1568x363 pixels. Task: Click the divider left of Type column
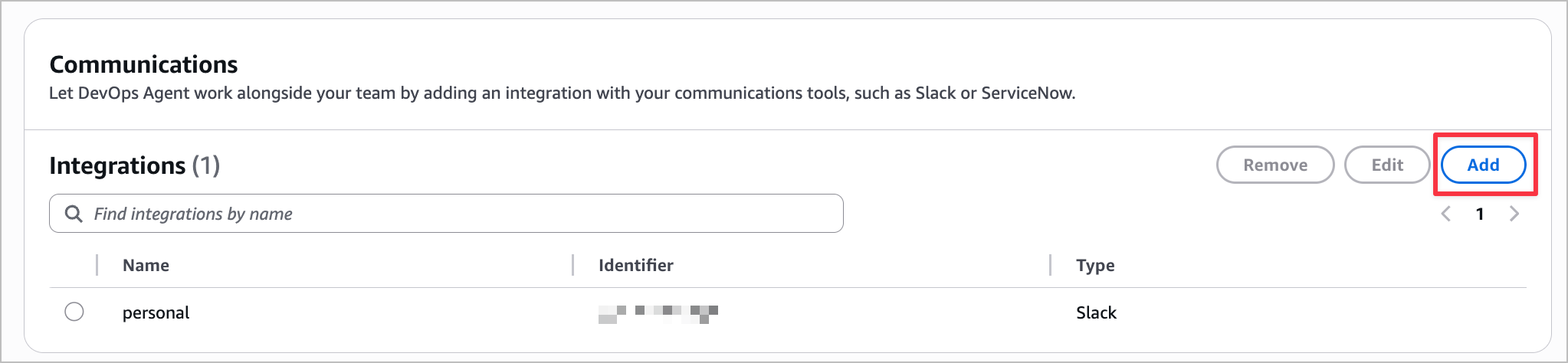(1050, 265)
